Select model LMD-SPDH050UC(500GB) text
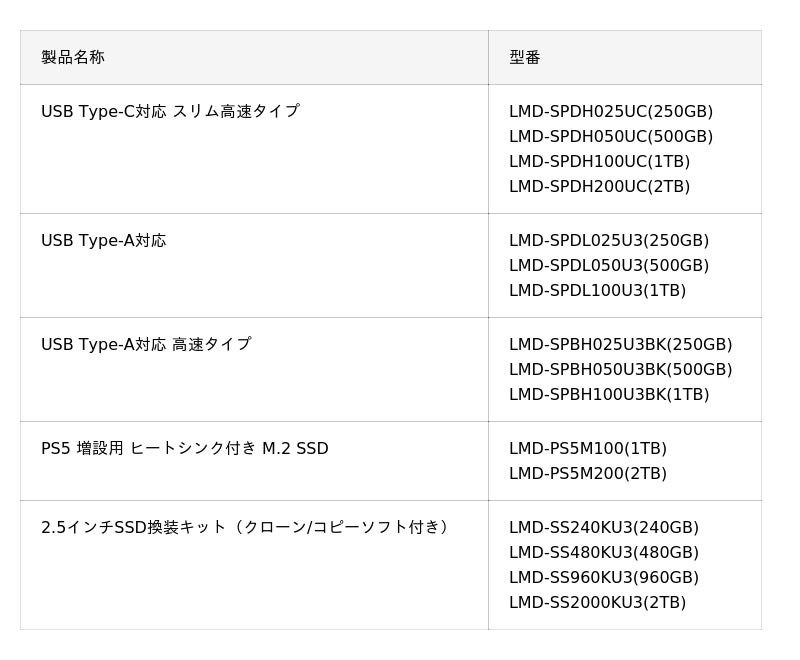 coord(611,136)
